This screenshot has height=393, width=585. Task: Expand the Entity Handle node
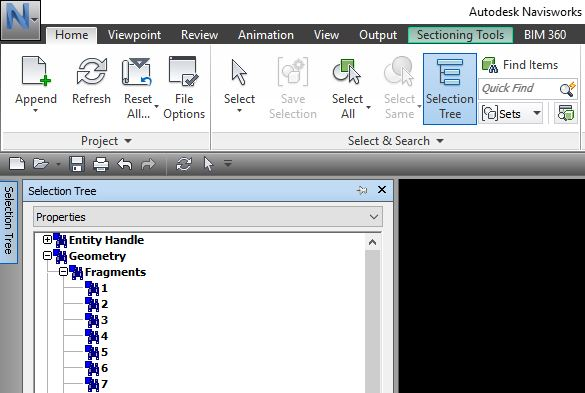tap(47, 240)
